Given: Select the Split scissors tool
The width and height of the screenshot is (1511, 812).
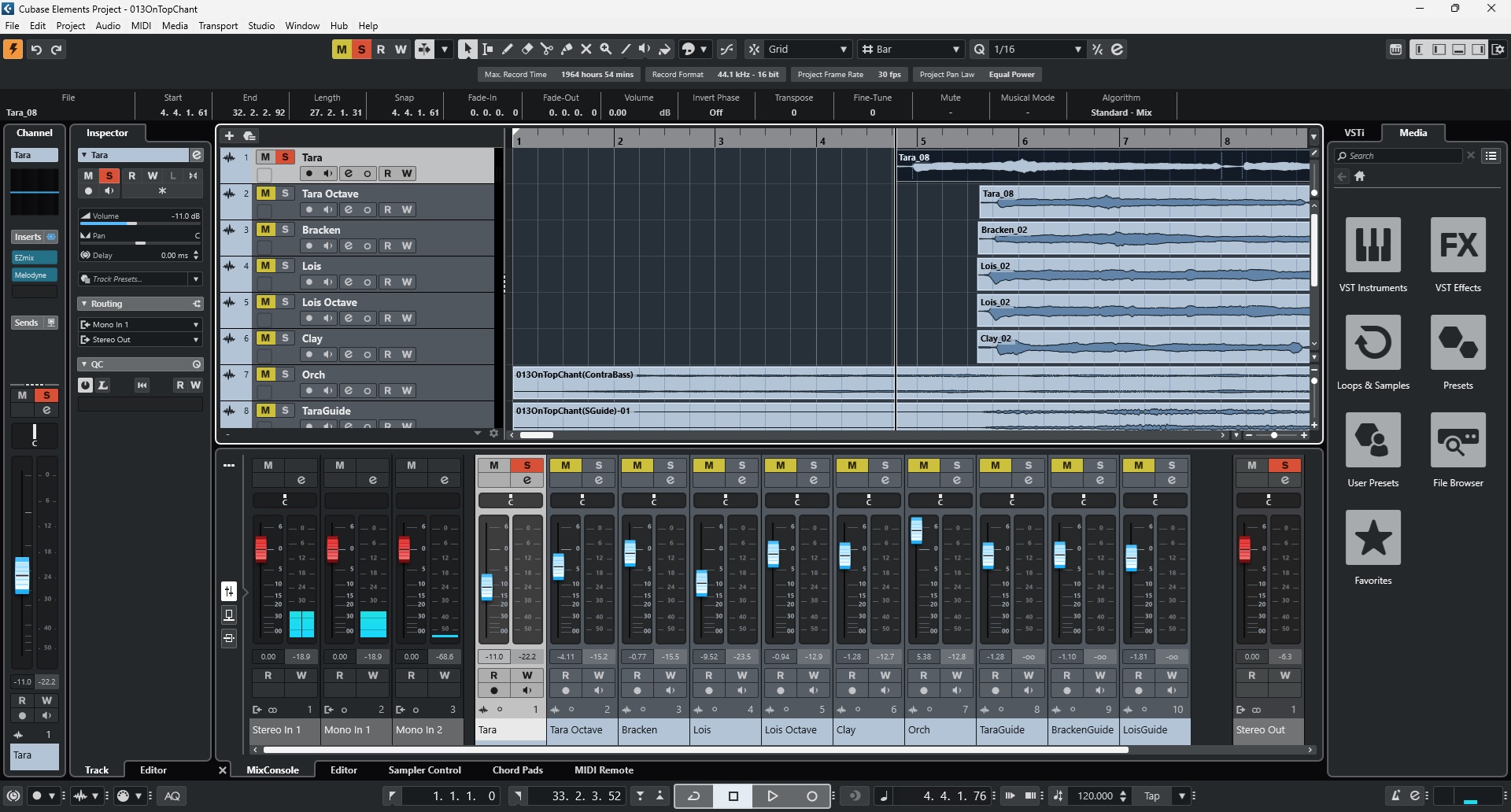Looking at the screenshot, I should [x=547, y=50].
